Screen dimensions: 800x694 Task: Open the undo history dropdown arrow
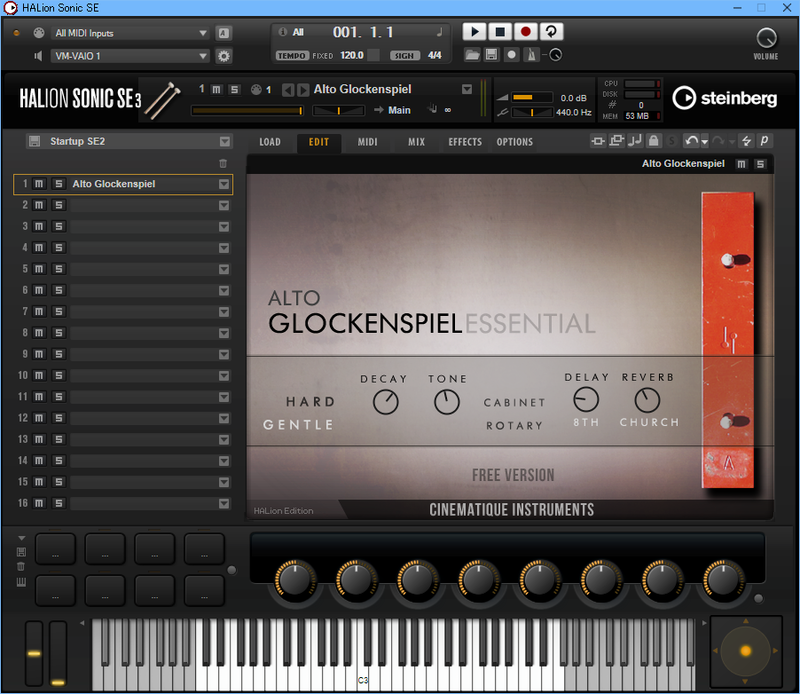pyautogui.click(x=705, y=142)
